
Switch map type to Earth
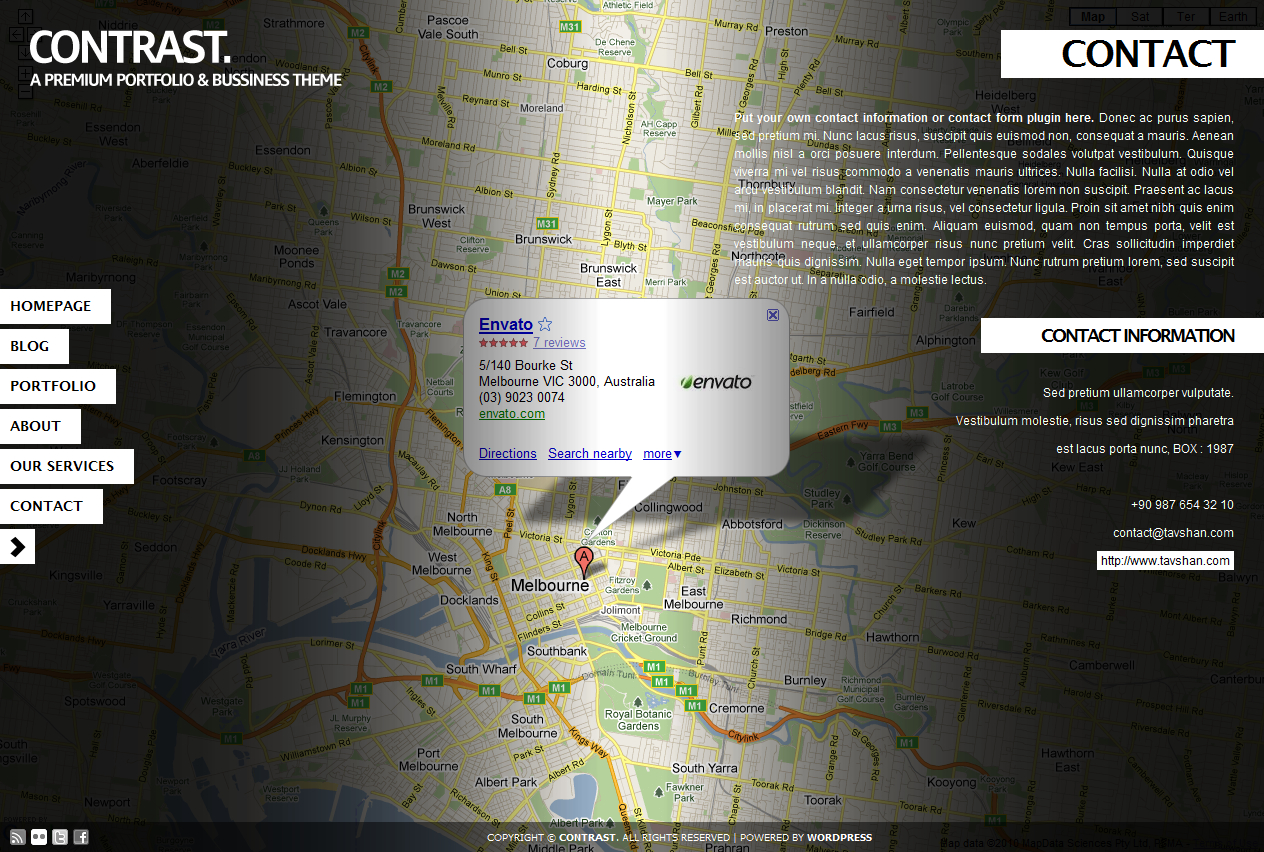tap(1233, 16)
